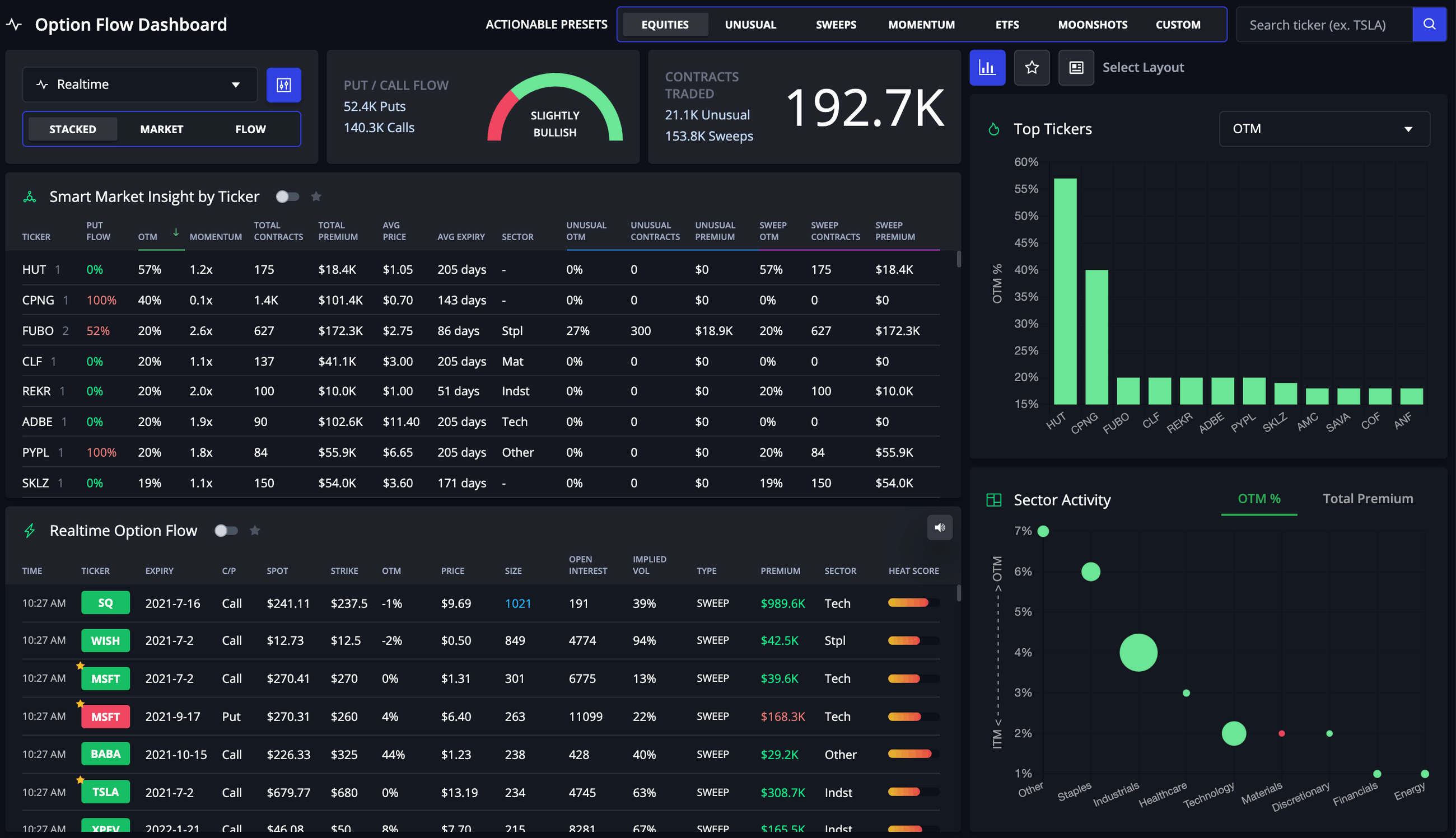This screenshot has width=1456, height=838.
Task: Enable the Smart Market Insight by Ticker toggle
Action: tap(287, 196)
